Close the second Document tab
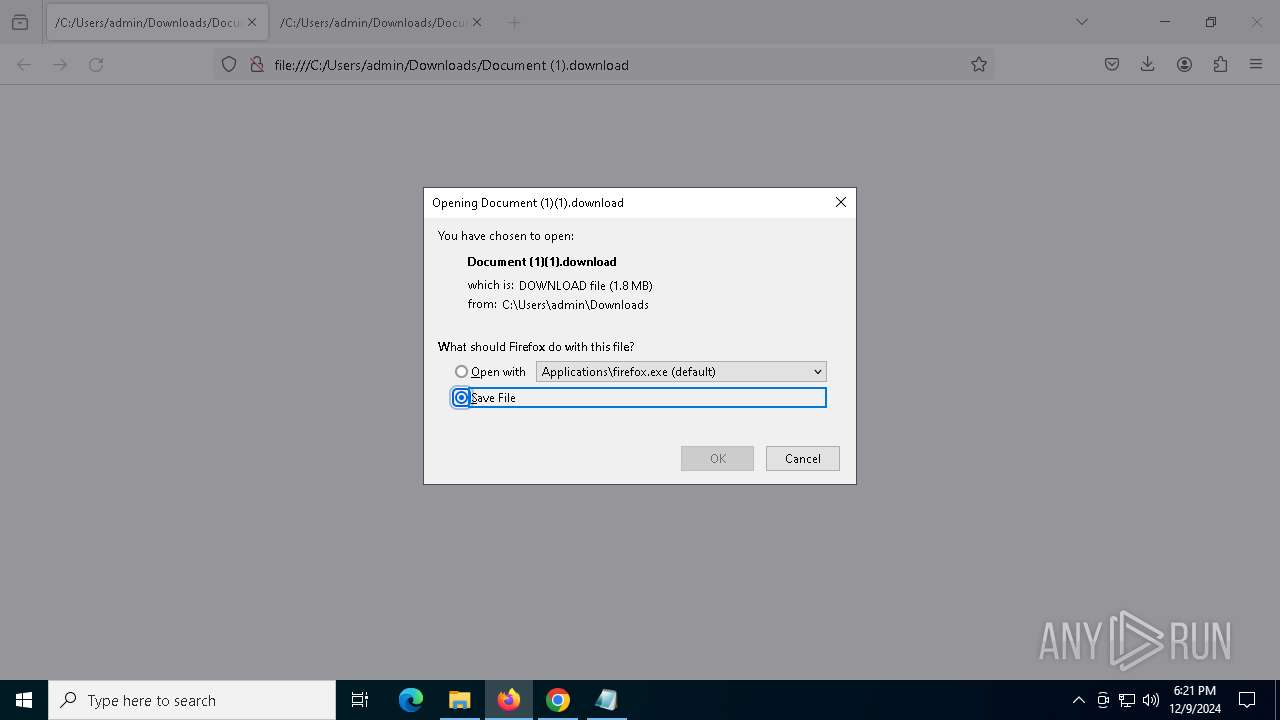Image resolution: width=1280 pixels, height=720 pixels. click(x=476, y=22)
